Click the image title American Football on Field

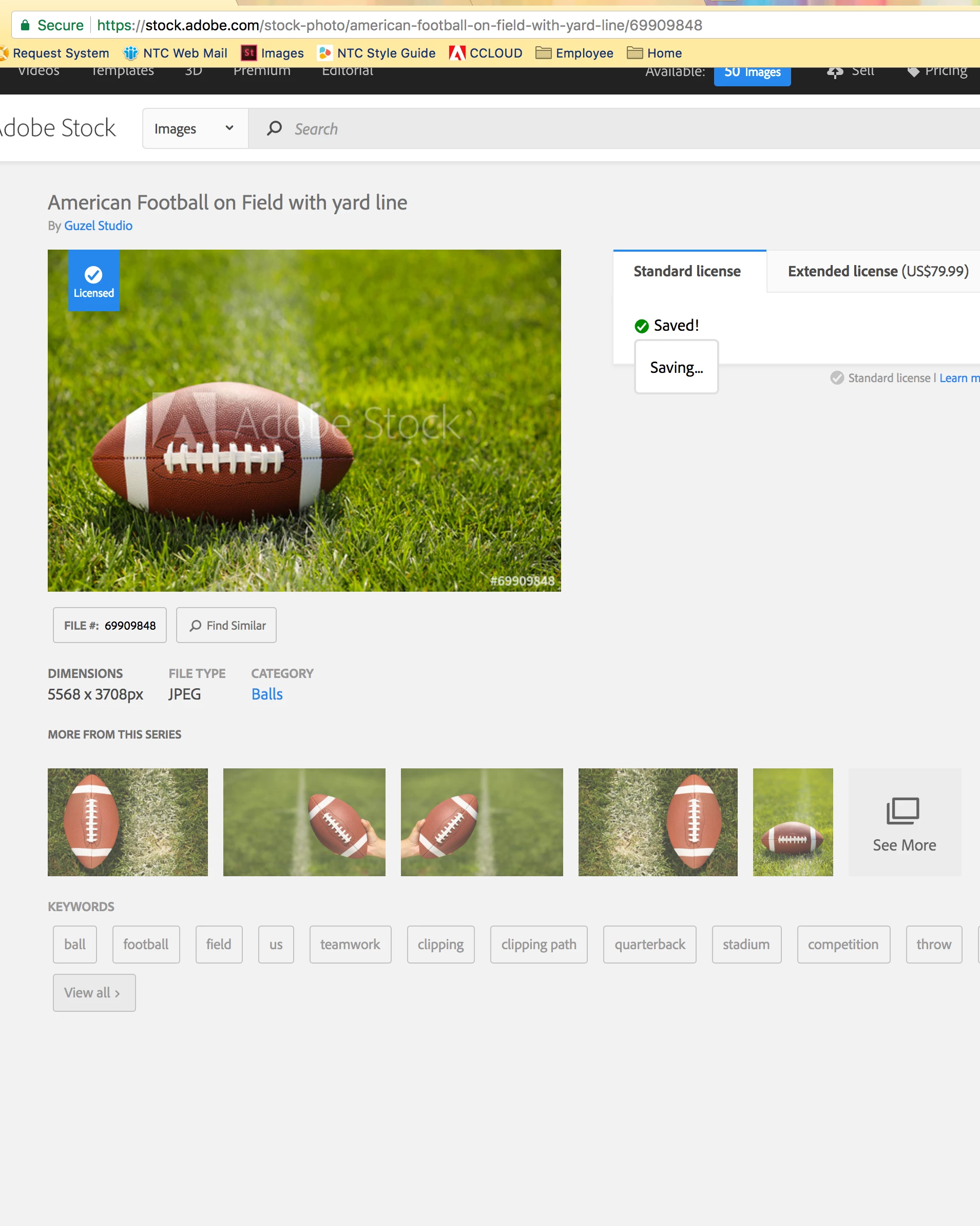(x=227, y=202)
